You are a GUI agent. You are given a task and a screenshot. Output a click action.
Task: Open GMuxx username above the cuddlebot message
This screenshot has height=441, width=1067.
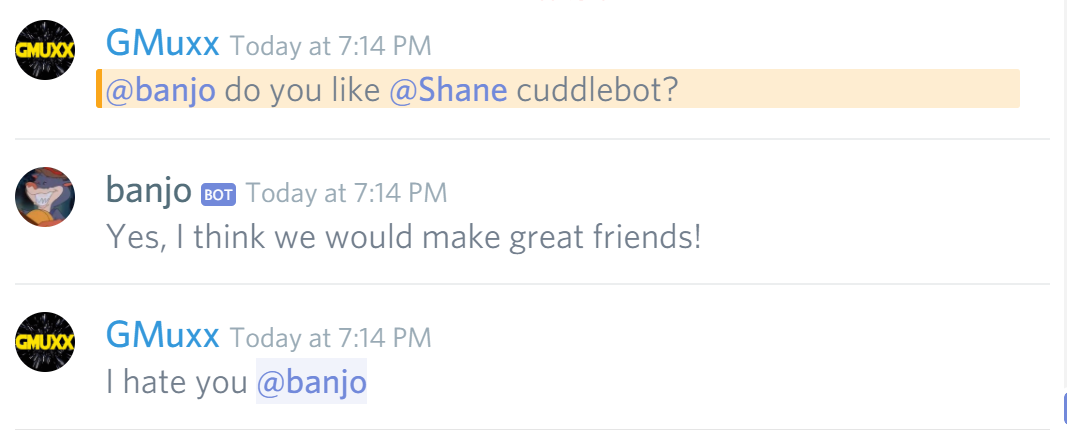pos(162,43)
